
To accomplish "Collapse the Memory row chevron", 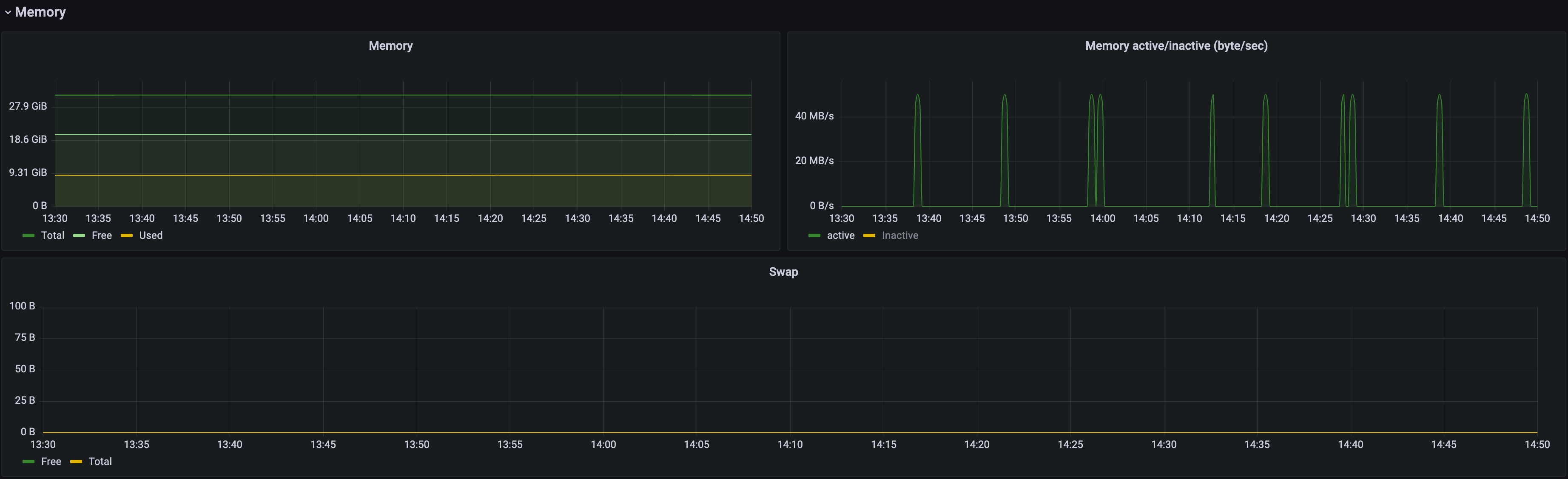I will coord(8,12).
